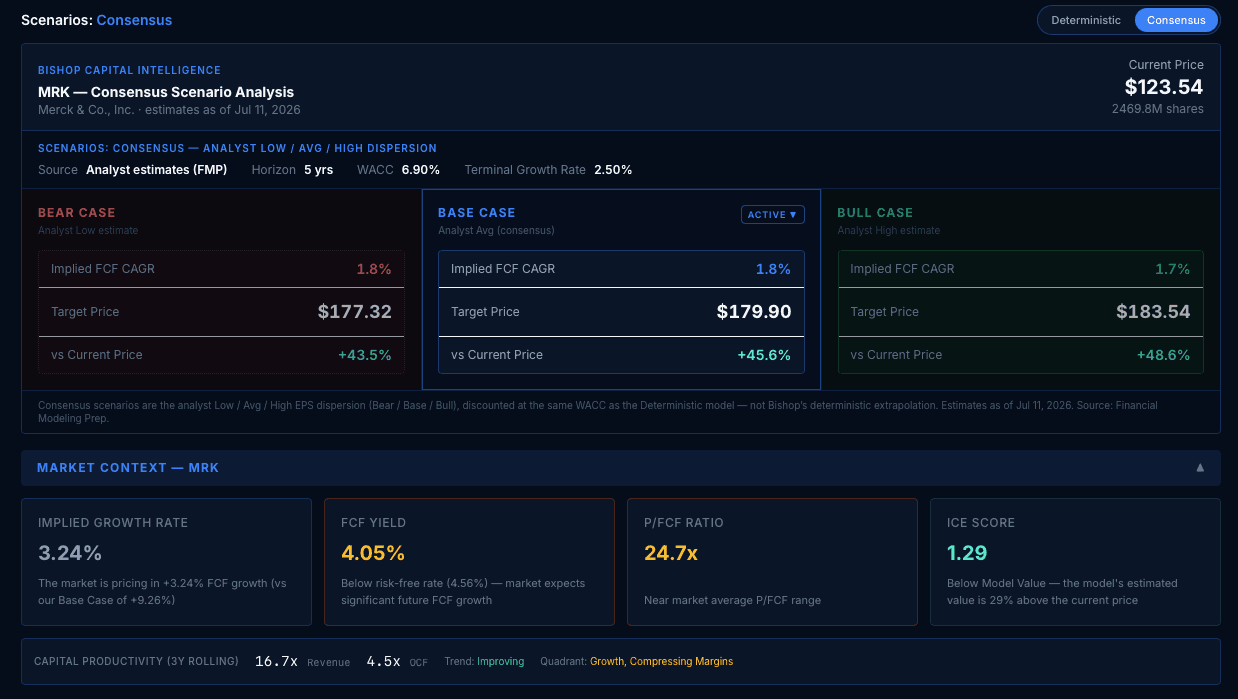Click the Scenarios: Consensus page heading
The width and height of the screenshot is (1238, 699).
click(97, 20)
